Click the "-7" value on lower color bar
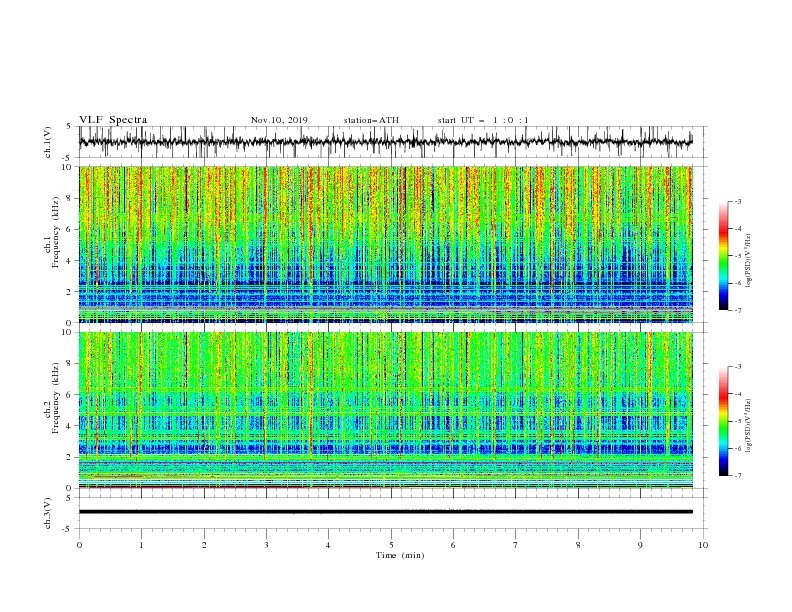Viewport: 792px width, 612px height. [738, 476]
